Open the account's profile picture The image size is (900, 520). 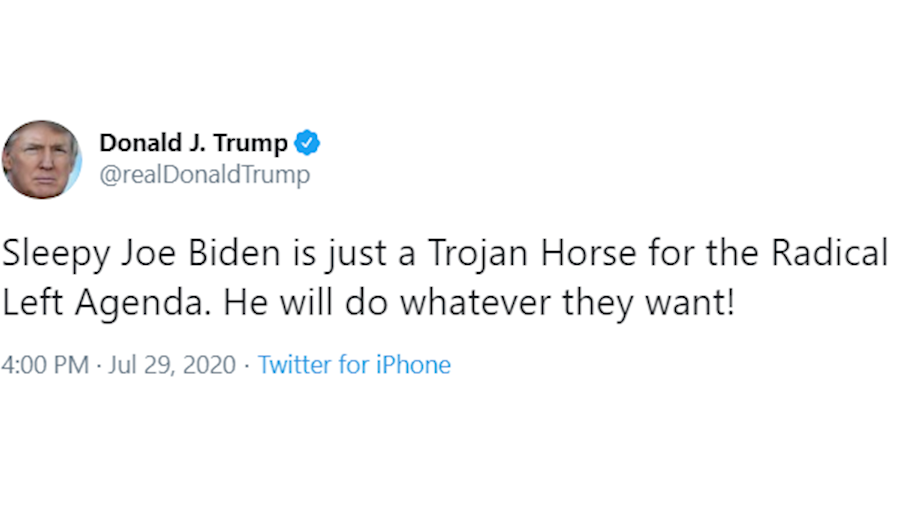click(42, 159)
